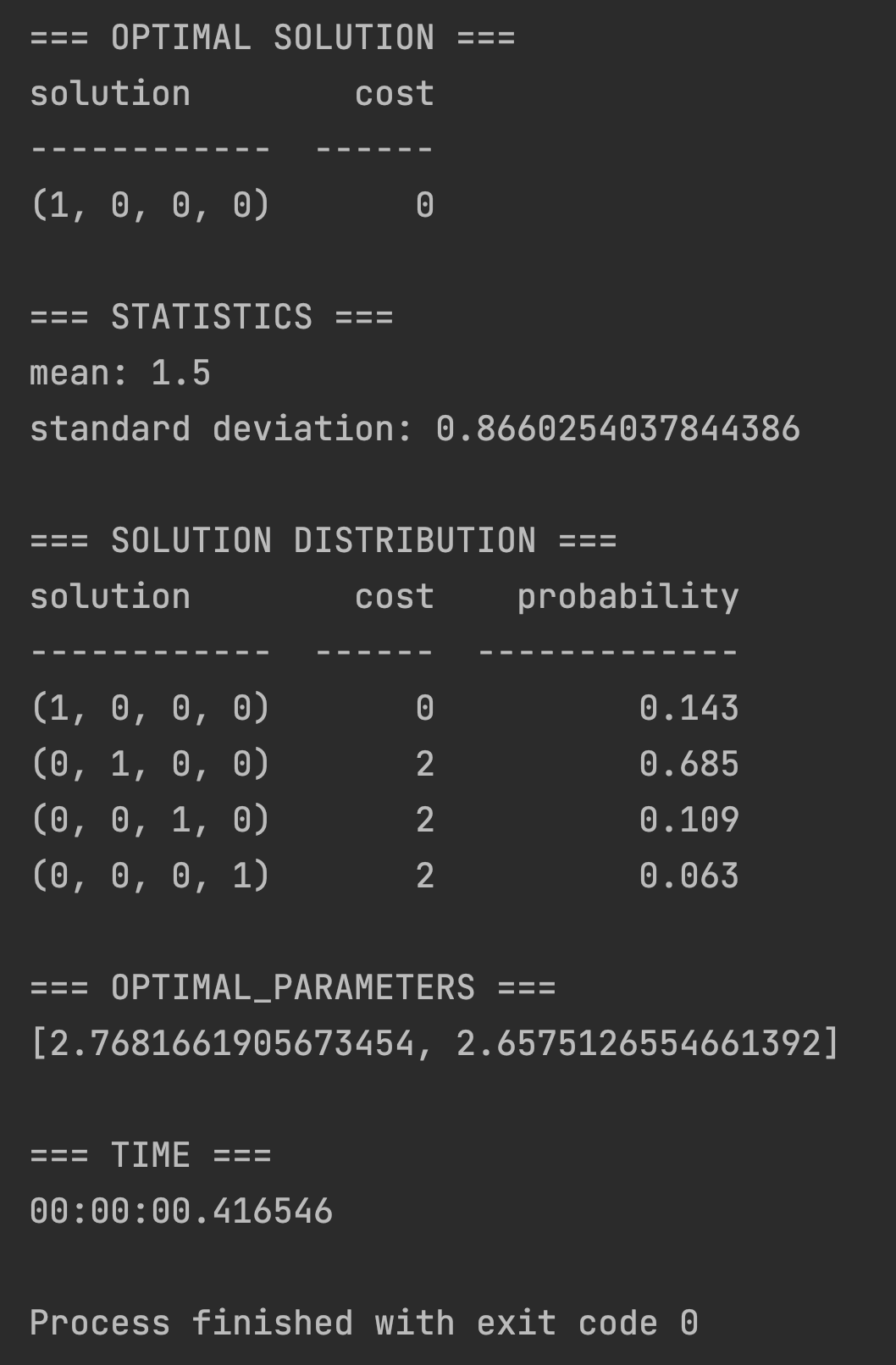Click the probability column heading
This screenshot has height=1365, width=896.
point(628,598)
